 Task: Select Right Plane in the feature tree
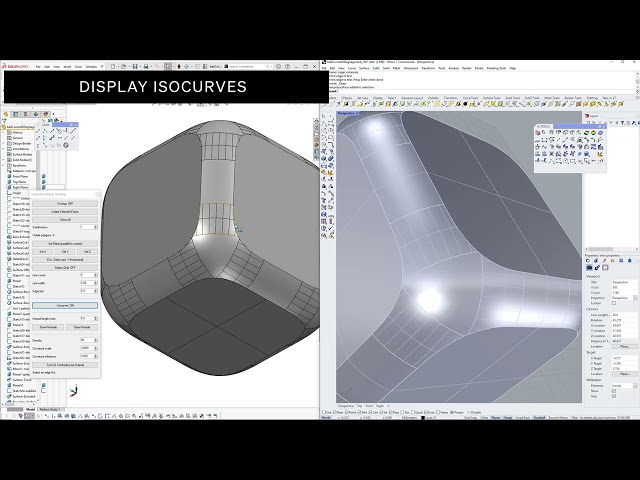(x=20, y=187)
